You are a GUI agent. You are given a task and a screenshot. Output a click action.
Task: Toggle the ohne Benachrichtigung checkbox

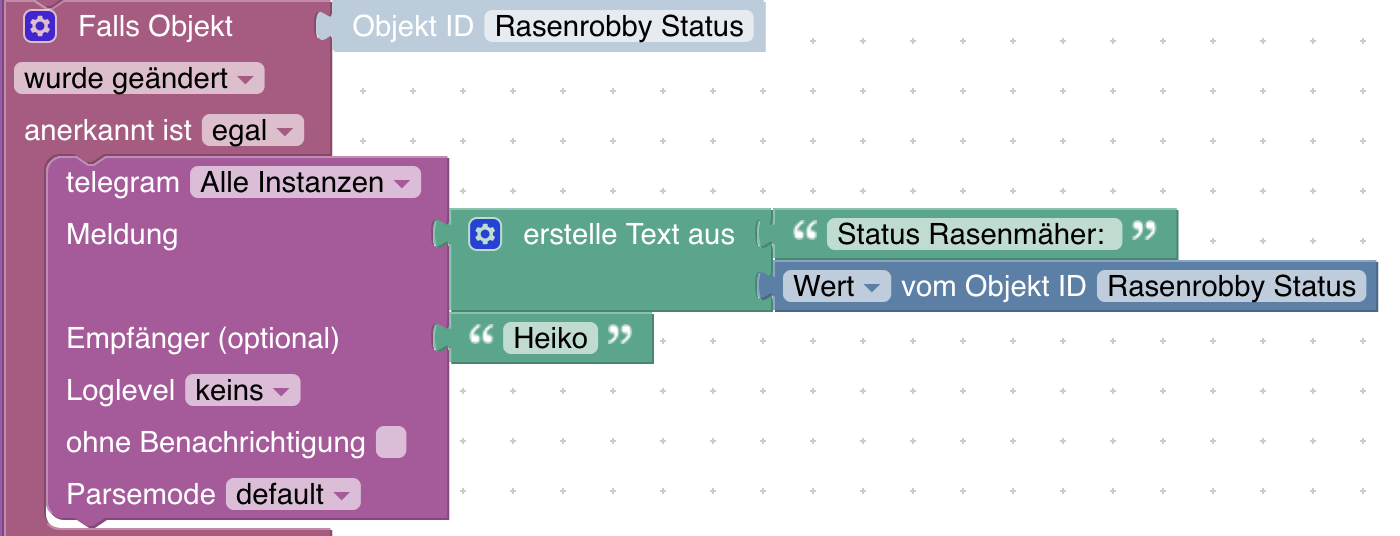pyautogui.click(x=391, y=442)
